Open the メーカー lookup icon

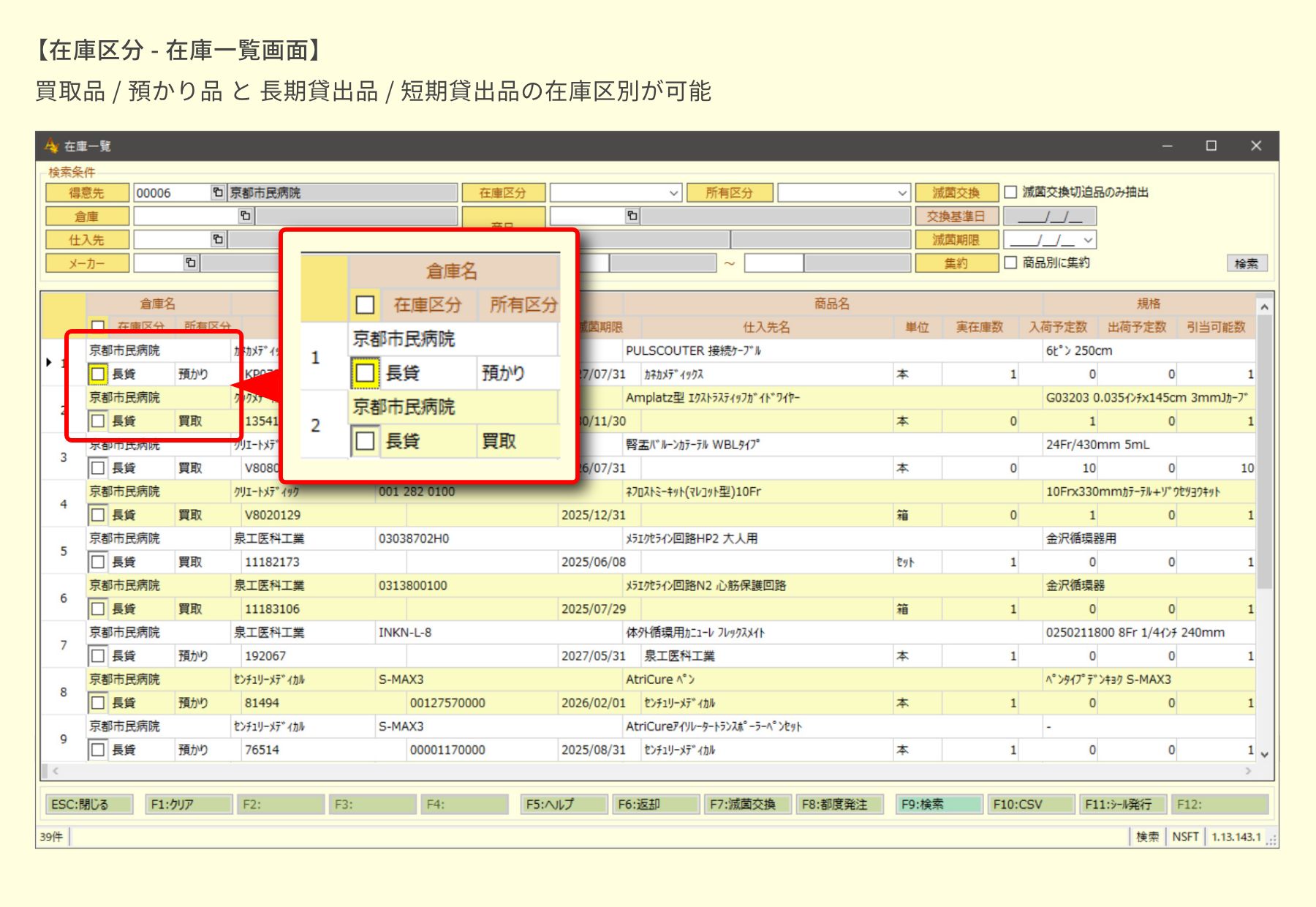(x=190, y=263)
